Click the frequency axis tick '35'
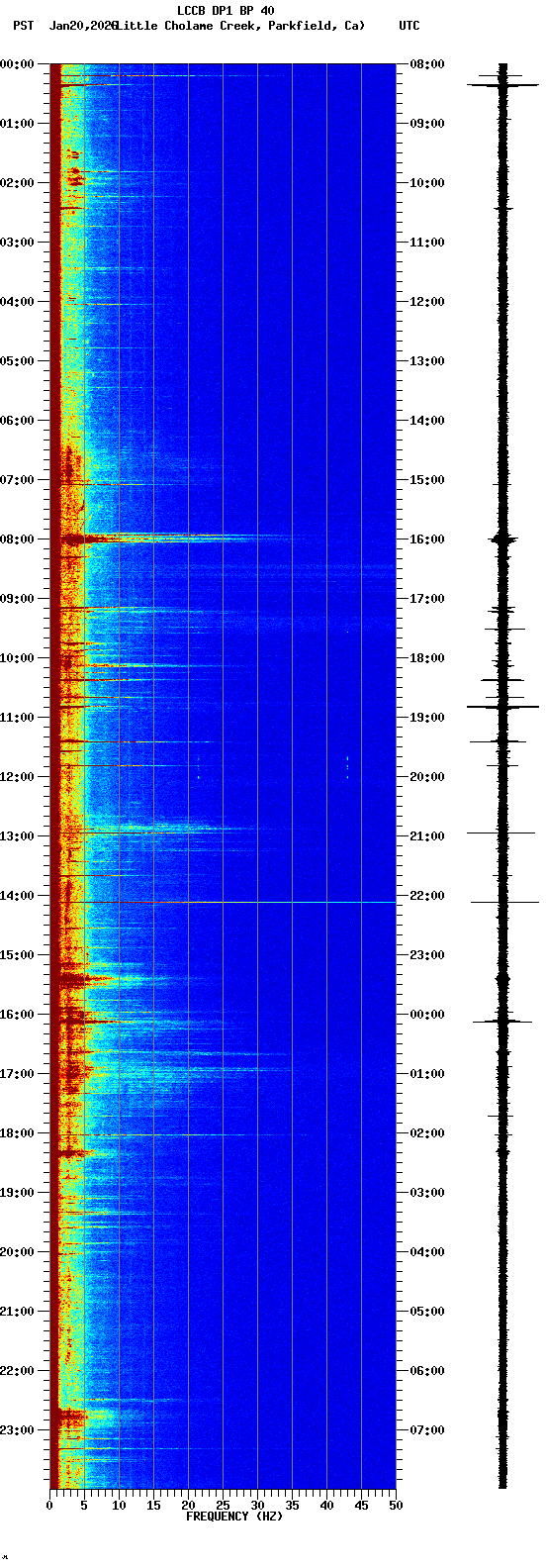This screenshot has width=546, height=1568. 292,1506
